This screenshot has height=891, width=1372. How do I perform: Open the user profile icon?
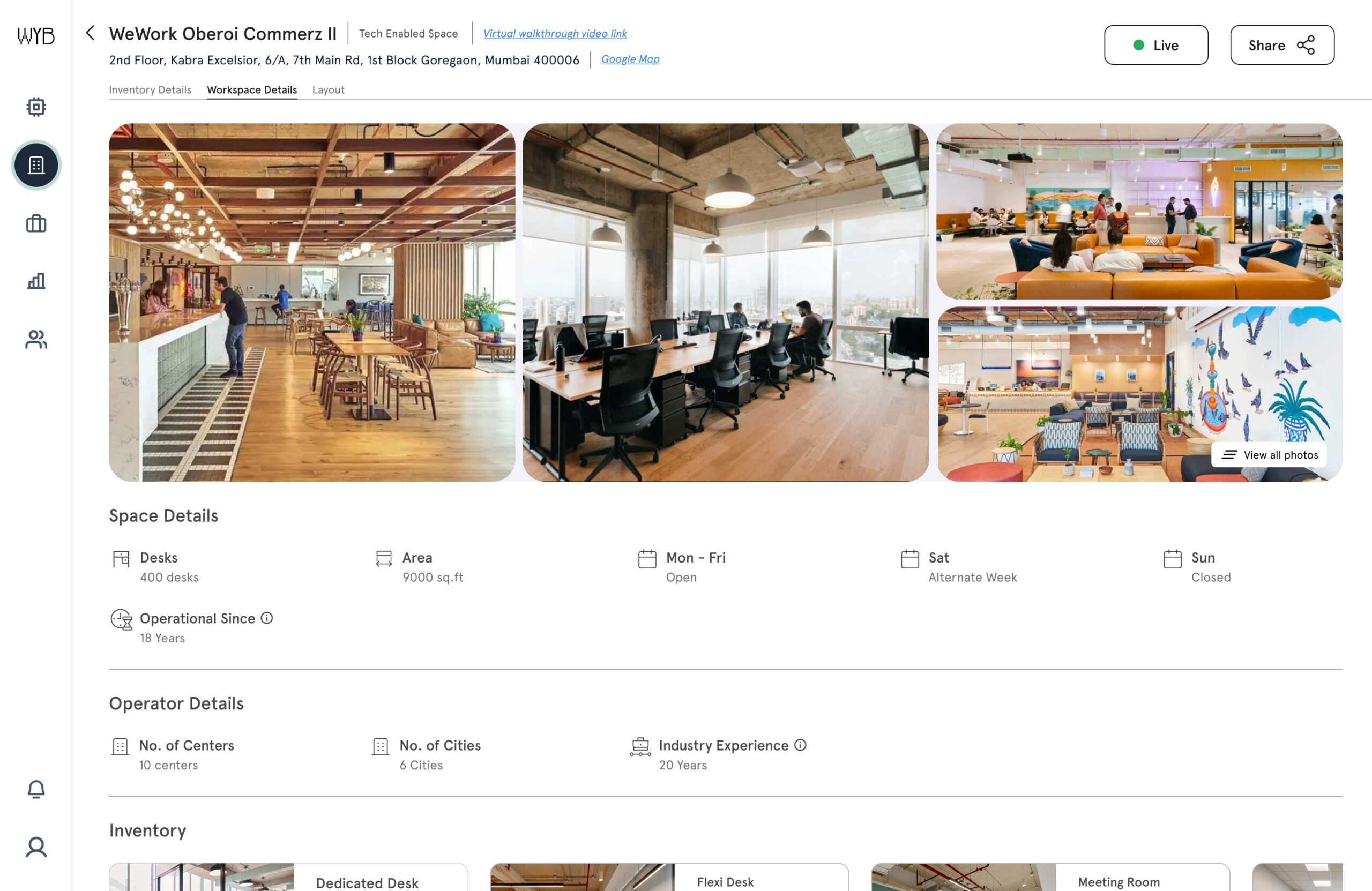point(36,847)
